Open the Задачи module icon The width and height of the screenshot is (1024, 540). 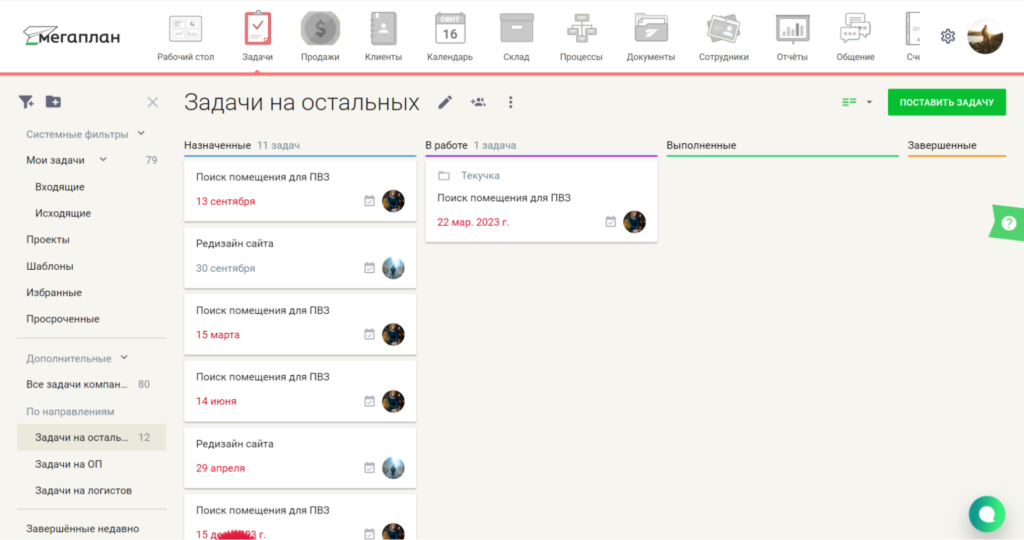coord(257,29)
